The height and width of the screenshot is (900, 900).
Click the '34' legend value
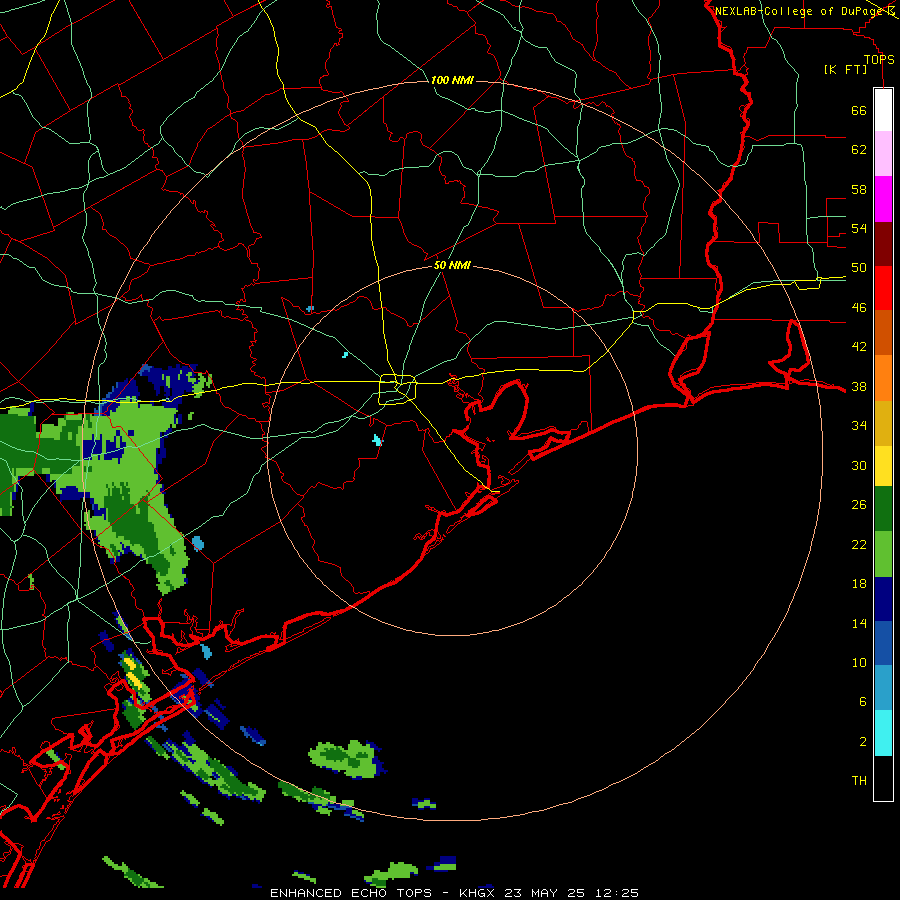[x=859, y=426]
